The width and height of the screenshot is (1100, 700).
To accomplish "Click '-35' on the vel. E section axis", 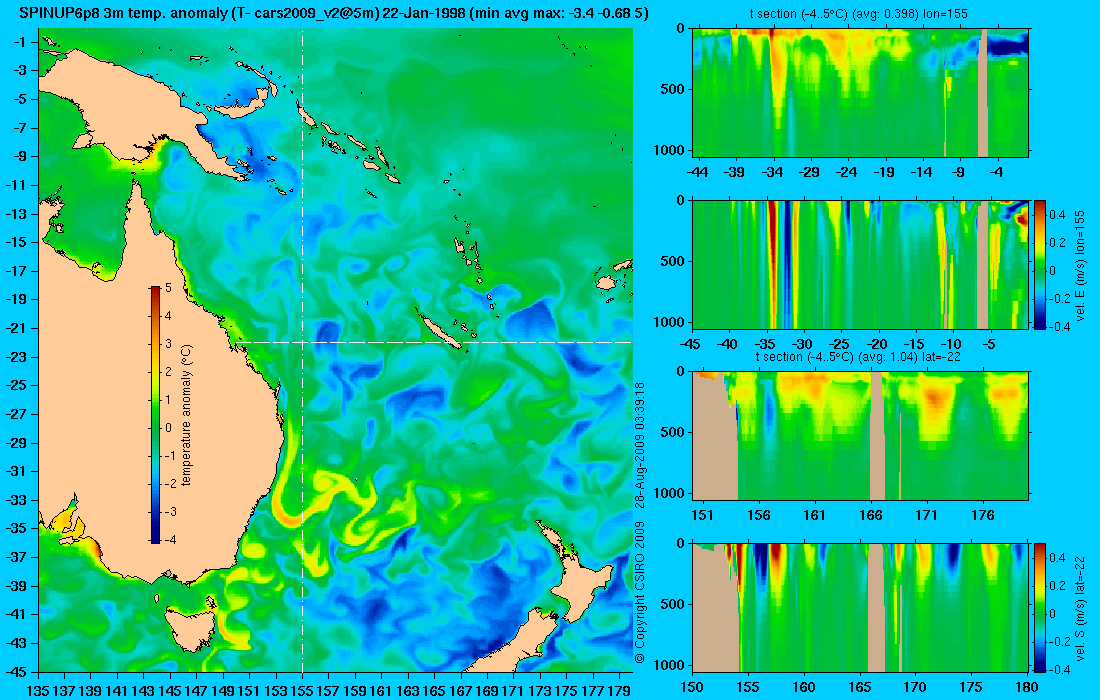I will pos(765,344).
